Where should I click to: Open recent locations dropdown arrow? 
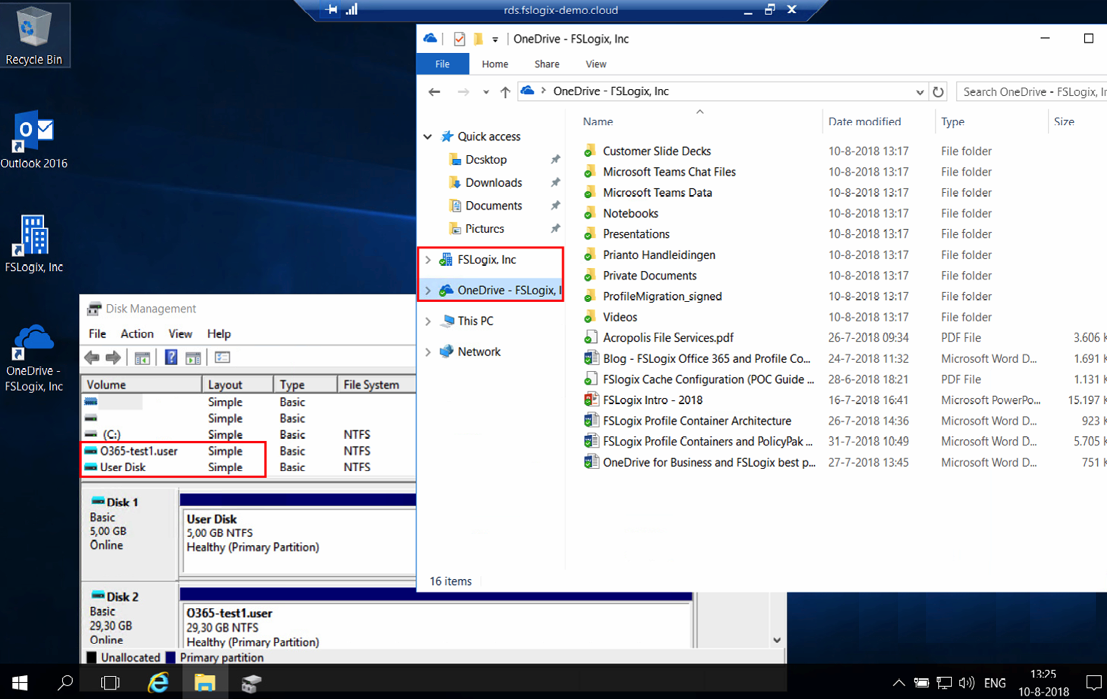point(486,92)
